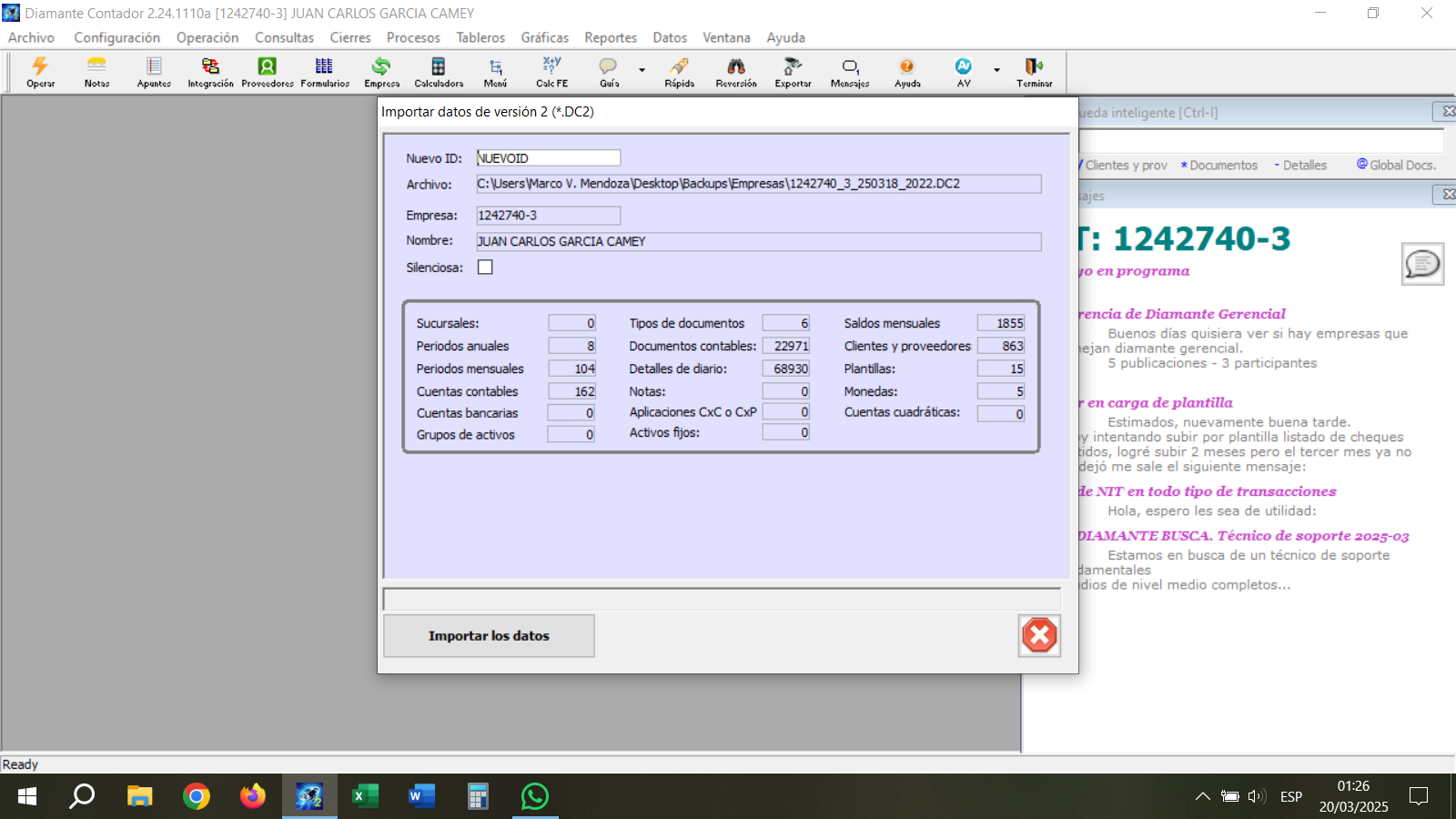This screenshot has height=819, width=1456.
Task: Open the Integración tool
Action: [210, 71]
